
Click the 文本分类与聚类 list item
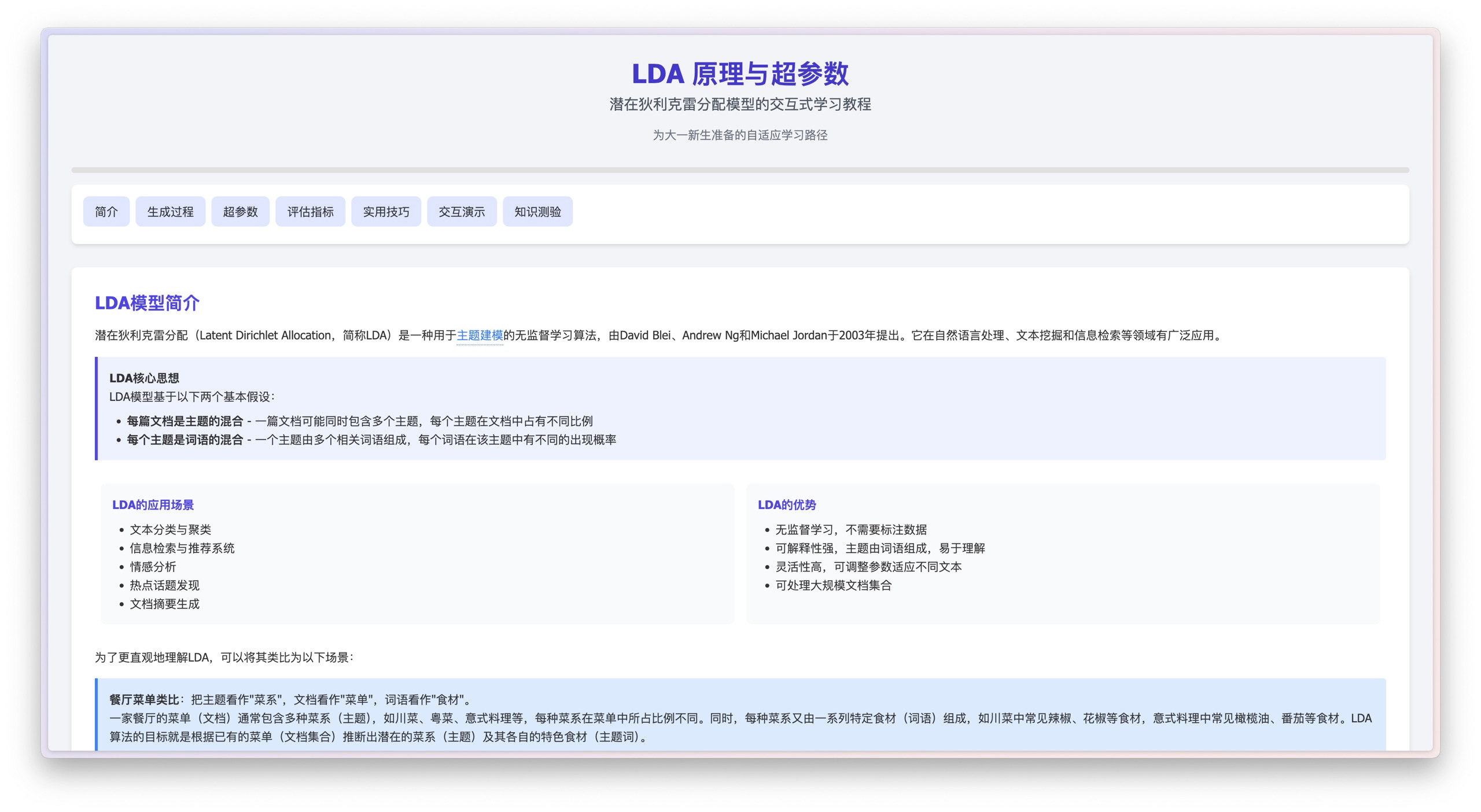click(x=170, y=530)
